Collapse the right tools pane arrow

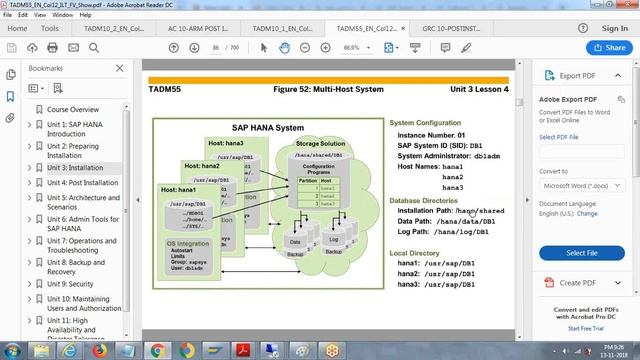(527, 200)
